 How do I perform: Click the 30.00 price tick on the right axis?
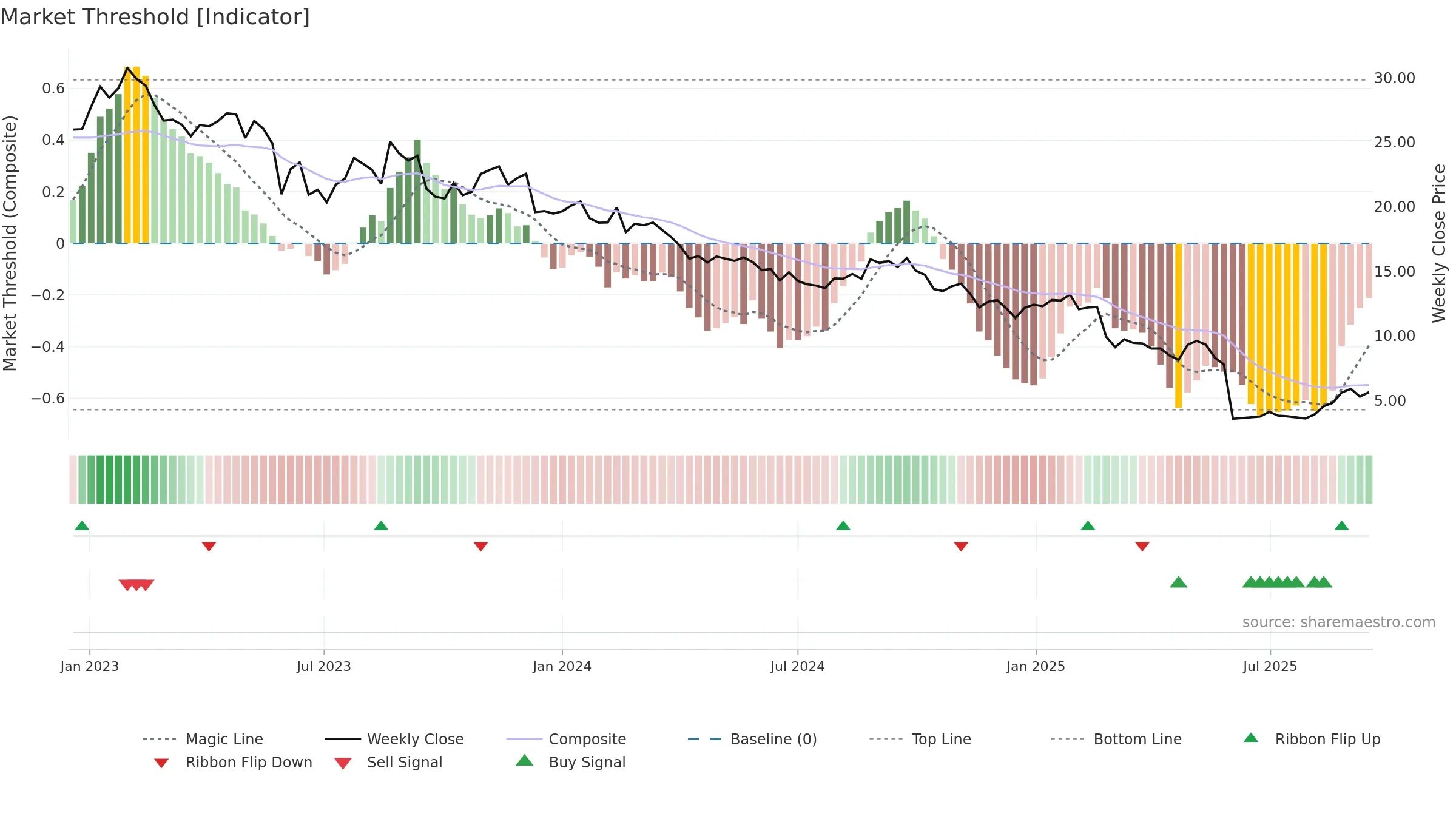click(1395, 78)
